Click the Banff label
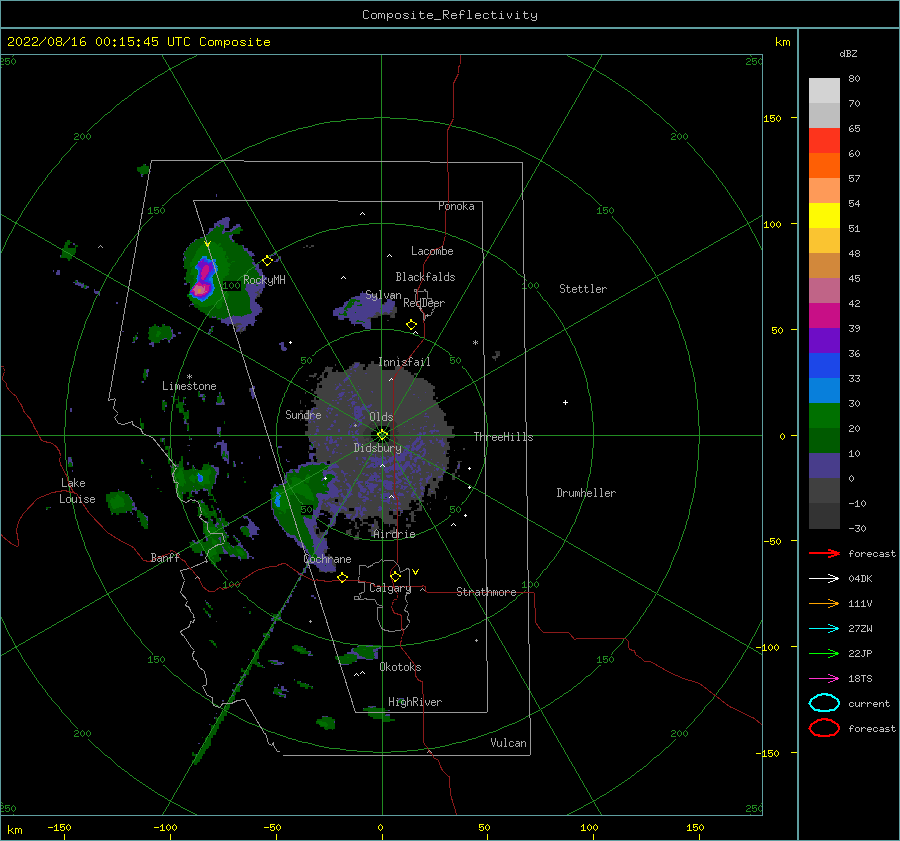900x841 pixels. 165,558
